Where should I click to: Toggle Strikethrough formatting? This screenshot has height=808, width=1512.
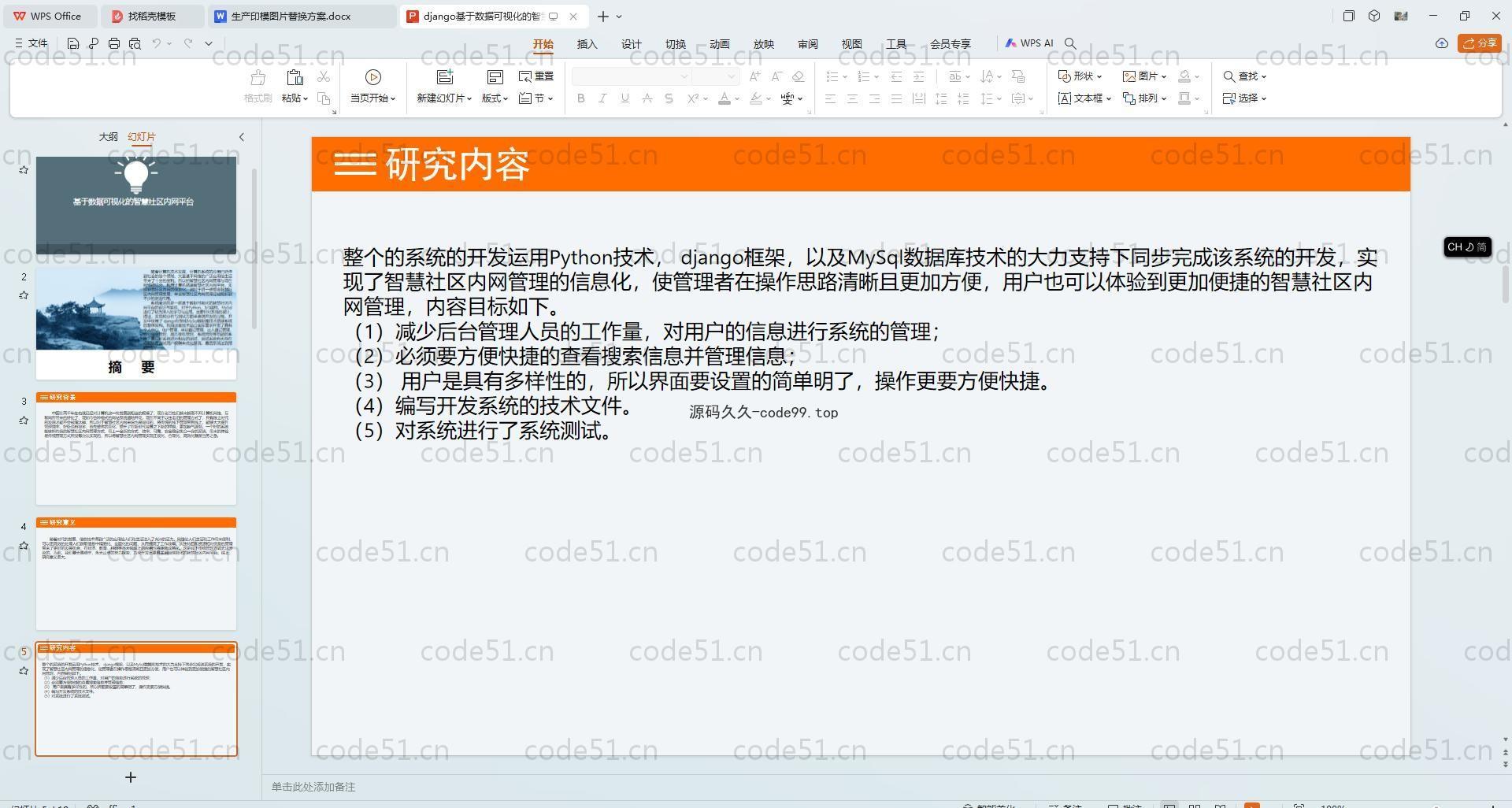coord(647,98)
